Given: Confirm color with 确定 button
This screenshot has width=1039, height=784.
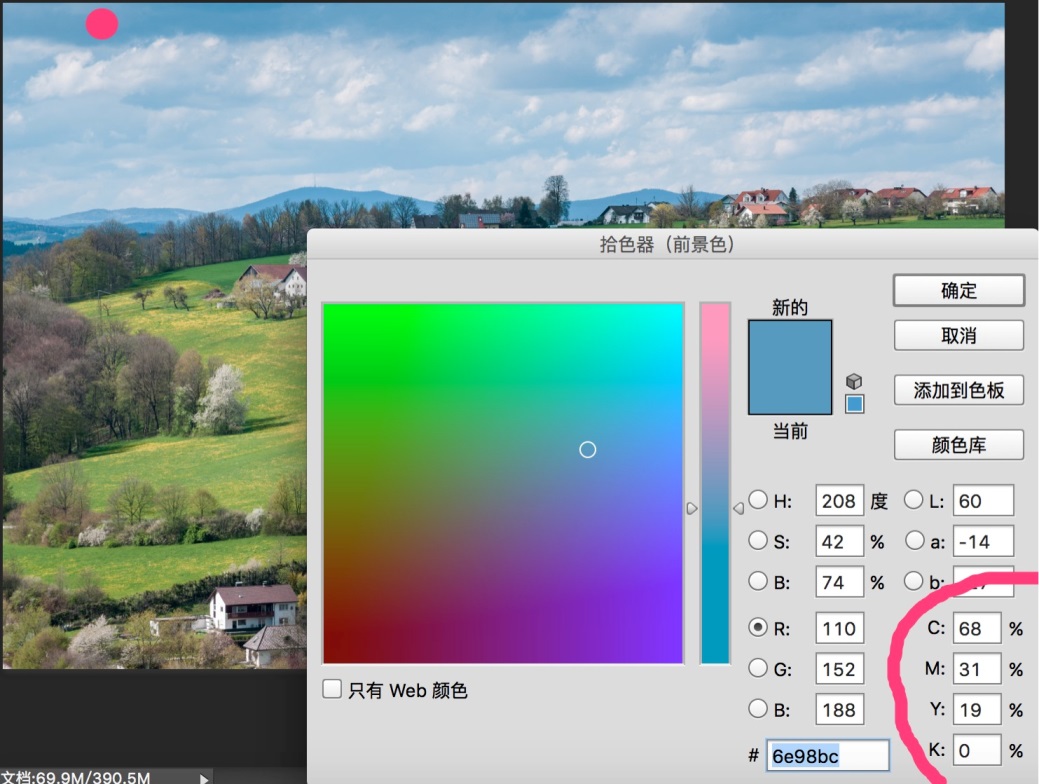Looking at the screenshot, I should click(x=959, y=290).
